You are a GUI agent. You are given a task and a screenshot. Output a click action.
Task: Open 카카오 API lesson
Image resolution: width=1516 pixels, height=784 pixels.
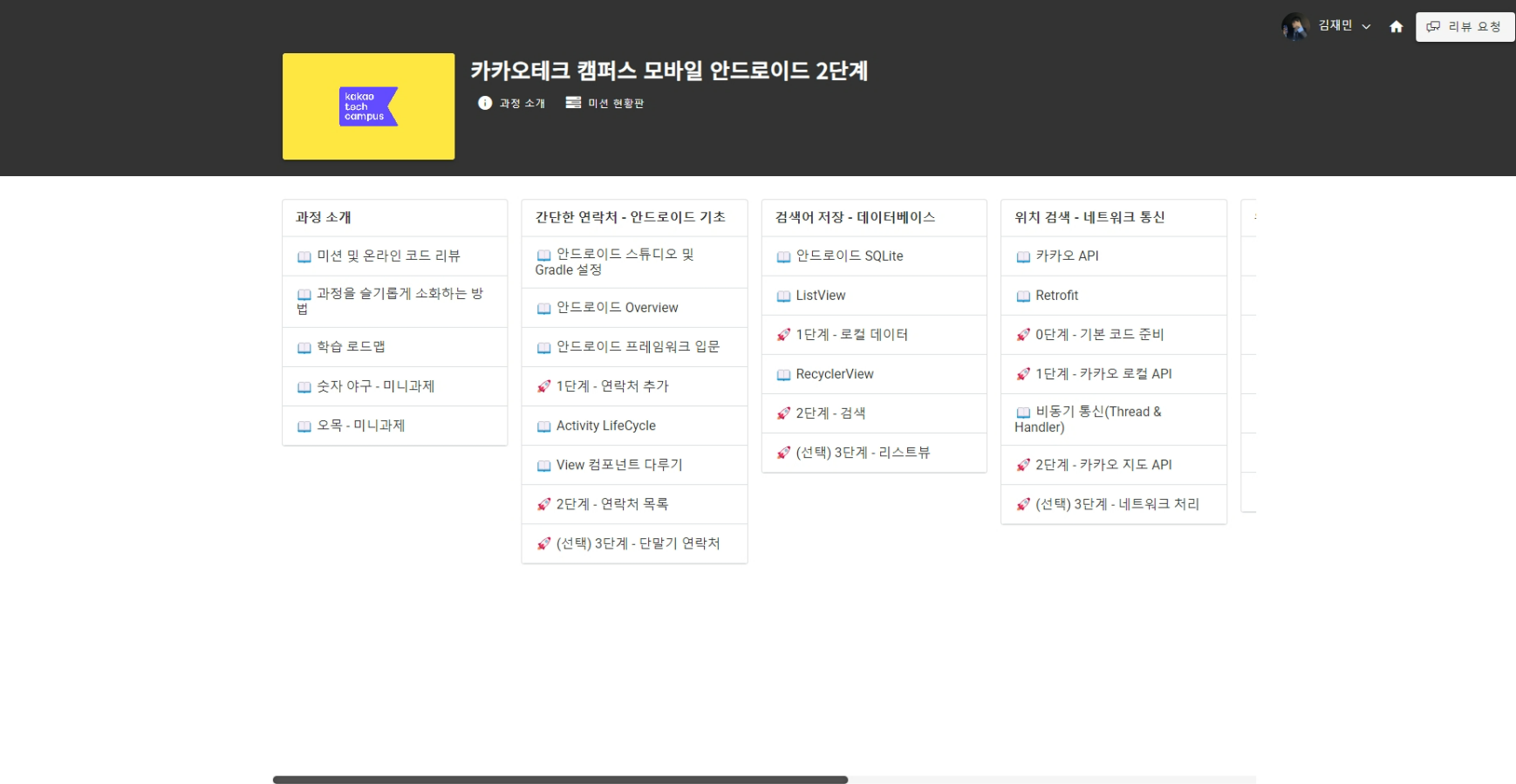pyautogui.click(x=1114, y=256)
